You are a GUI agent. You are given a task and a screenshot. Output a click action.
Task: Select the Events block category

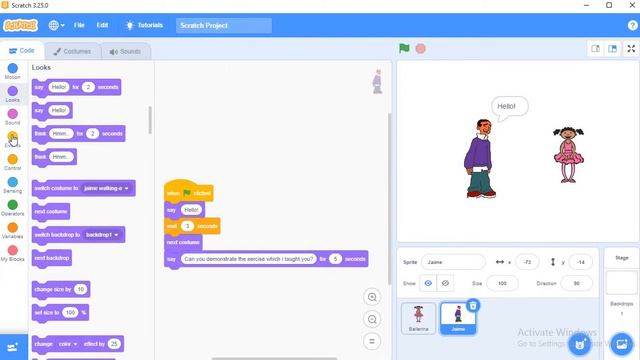coord(13,140)
